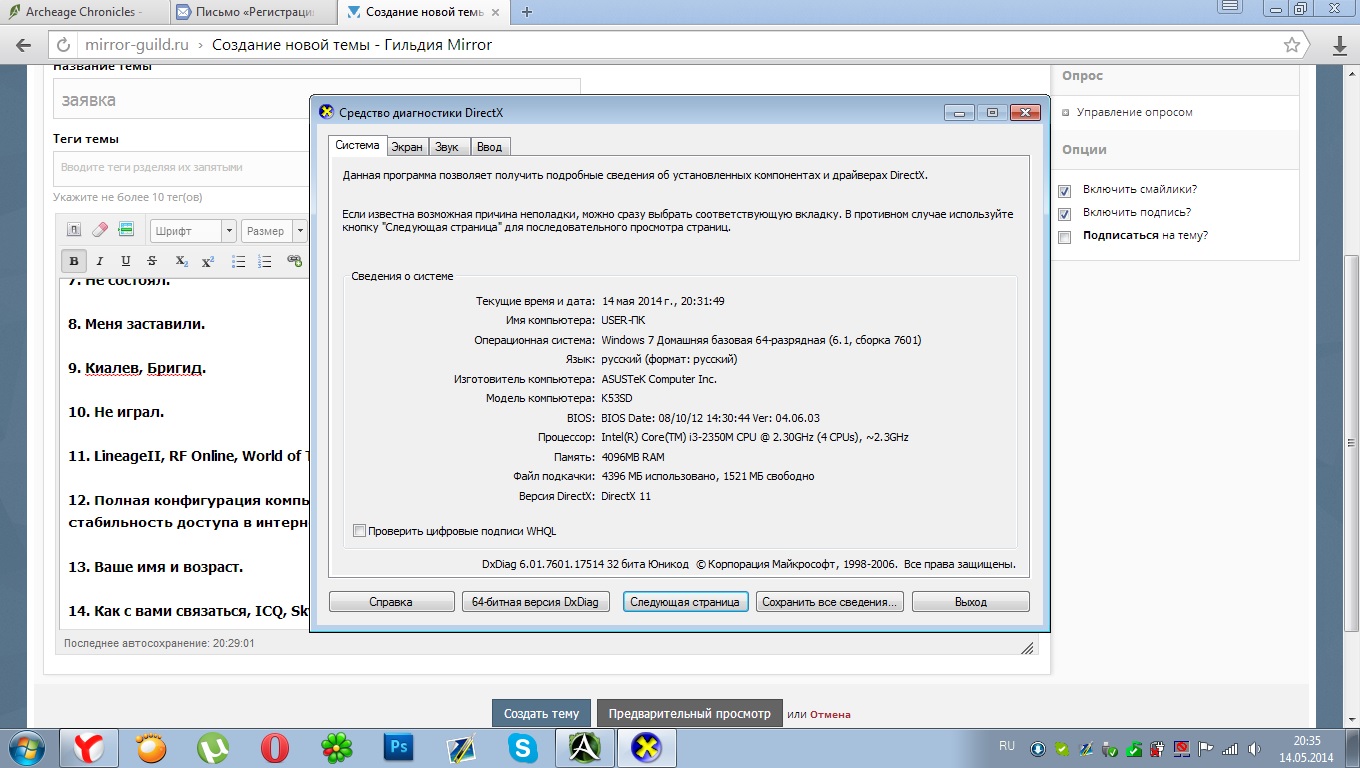Apply strikethrough in the editor toolbar
This screenshot has height=768, width=1360.
[x=152, y=261]
